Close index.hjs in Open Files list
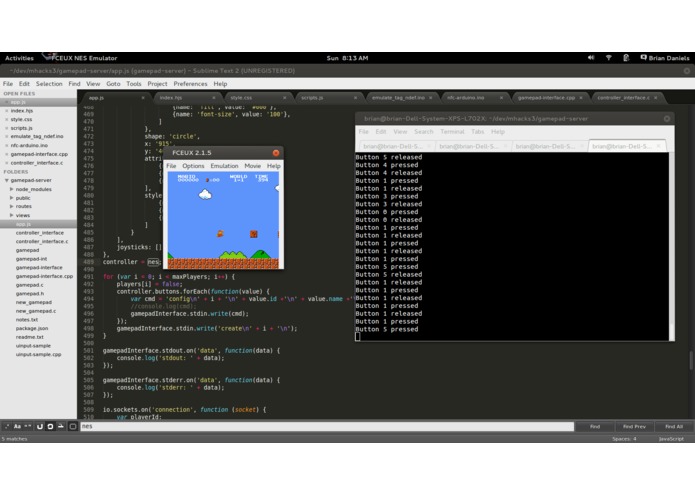This screenshot has width=695, height=494. (x=7, y=111)
